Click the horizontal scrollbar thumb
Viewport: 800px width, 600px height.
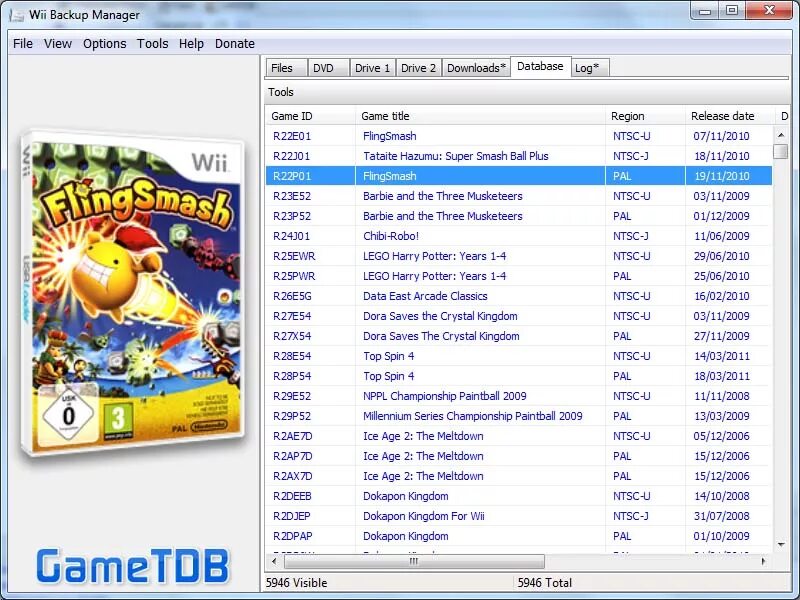point(414,561)
